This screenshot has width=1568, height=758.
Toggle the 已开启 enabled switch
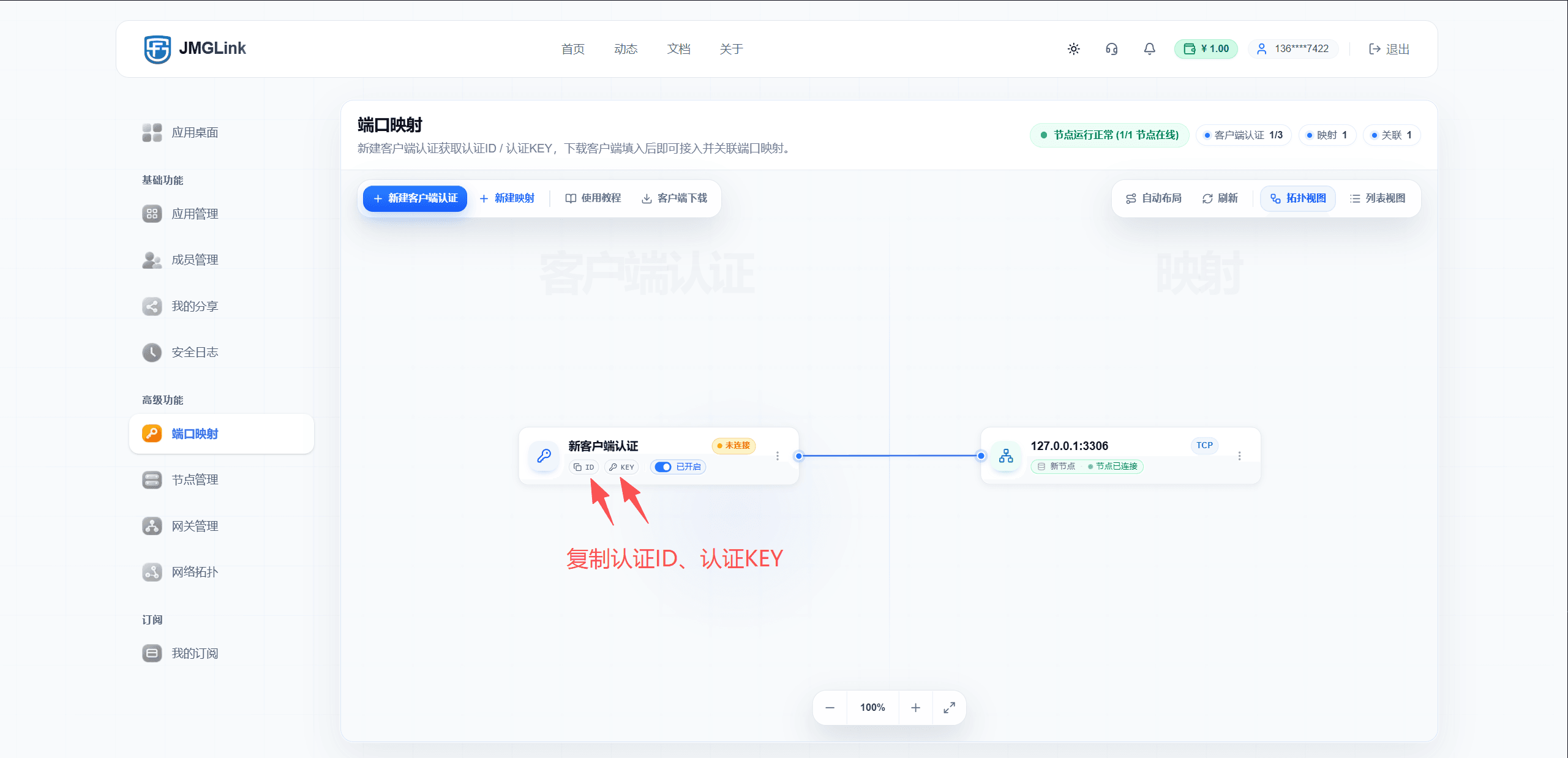click(x=663, y=467)
